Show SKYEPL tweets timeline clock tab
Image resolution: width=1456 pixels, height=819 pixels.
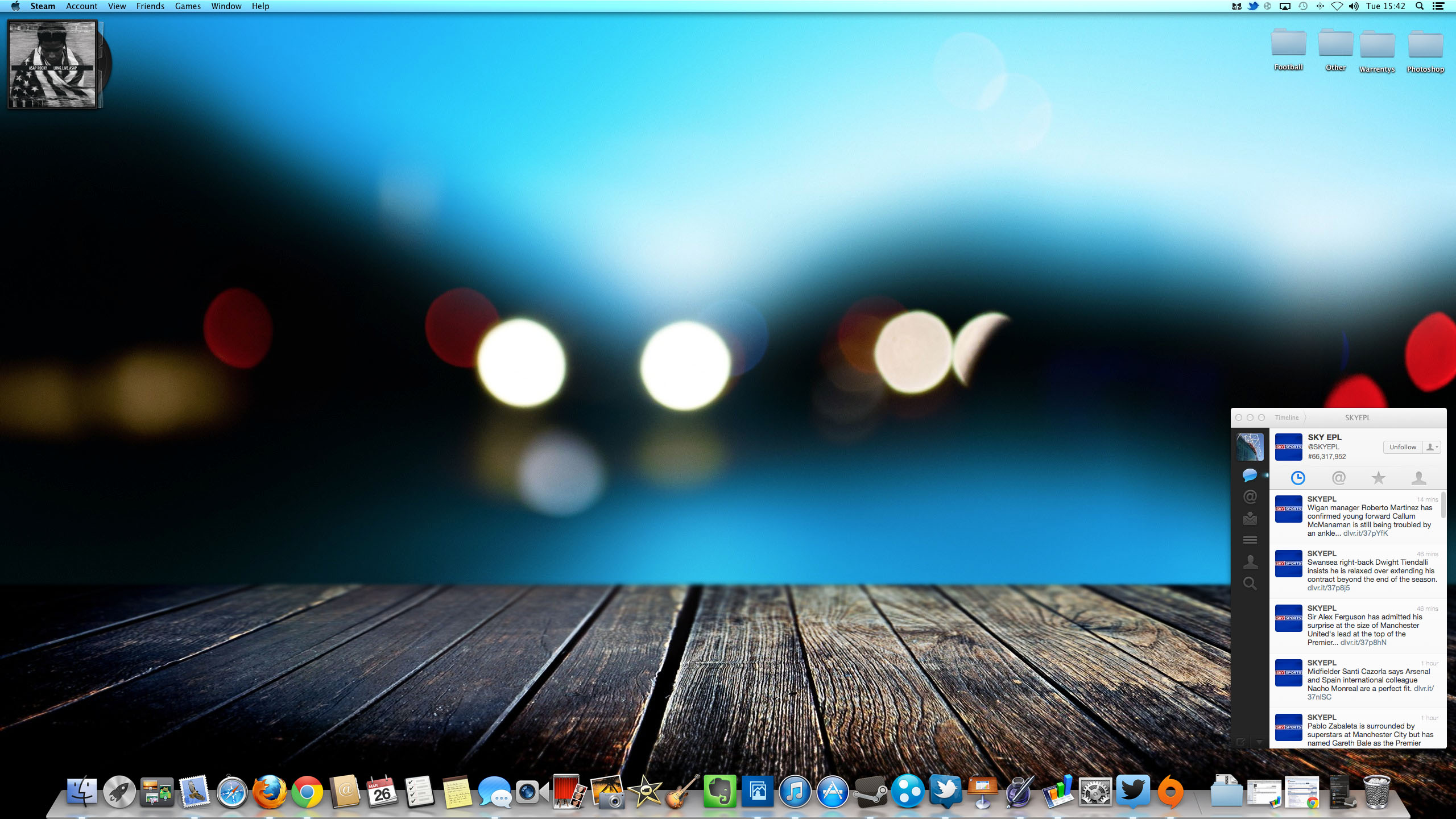(x=1298, y=478)
